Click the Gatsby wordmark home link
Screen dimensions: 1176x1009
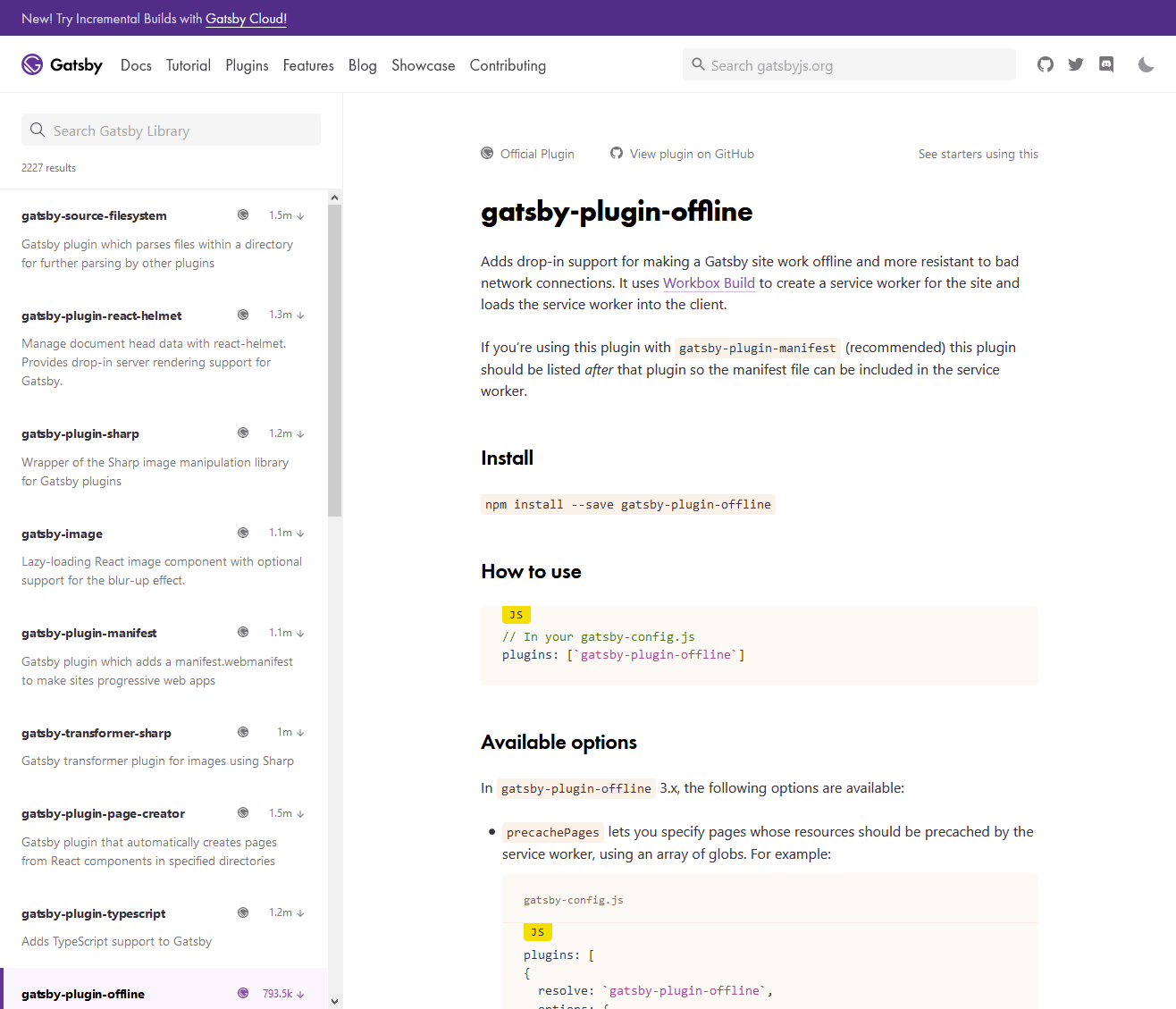click(76, 65)
